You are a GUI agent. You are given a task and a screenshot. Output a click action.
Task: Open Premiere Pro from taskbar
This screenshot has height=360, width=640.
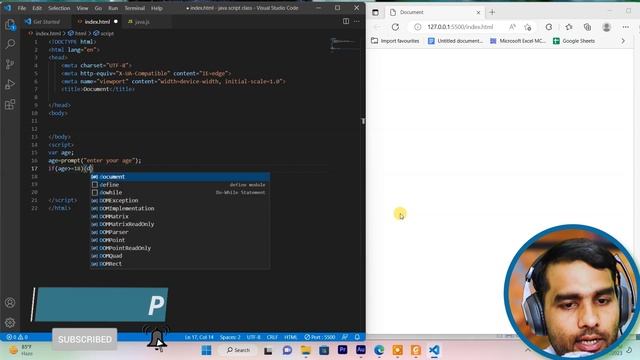342,350
